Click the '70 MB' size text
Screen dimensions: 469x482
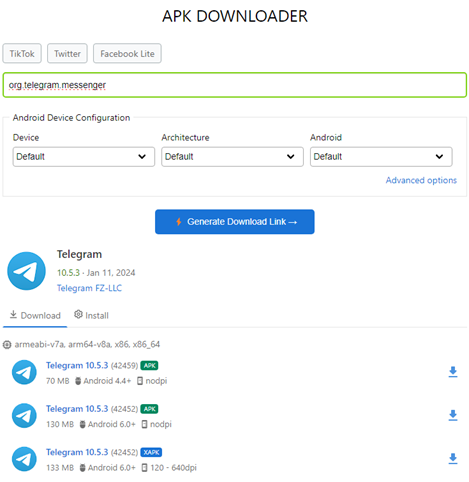point(58,381)
